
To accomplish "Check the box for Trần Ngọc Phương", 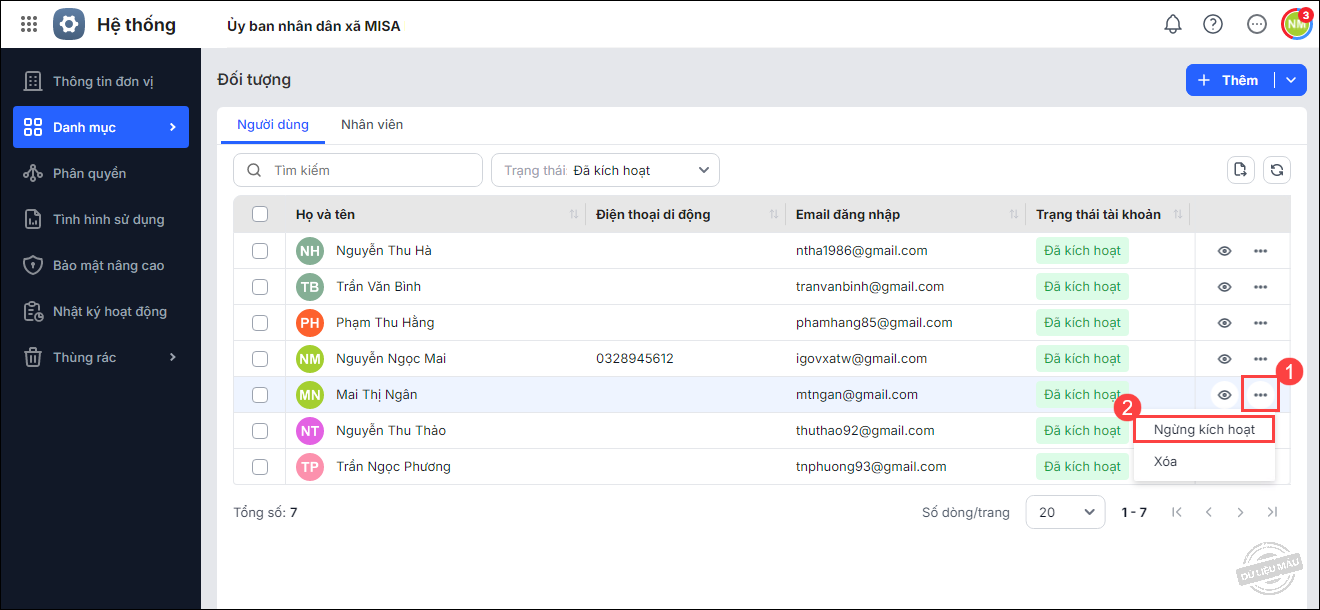I will point(260,467).
